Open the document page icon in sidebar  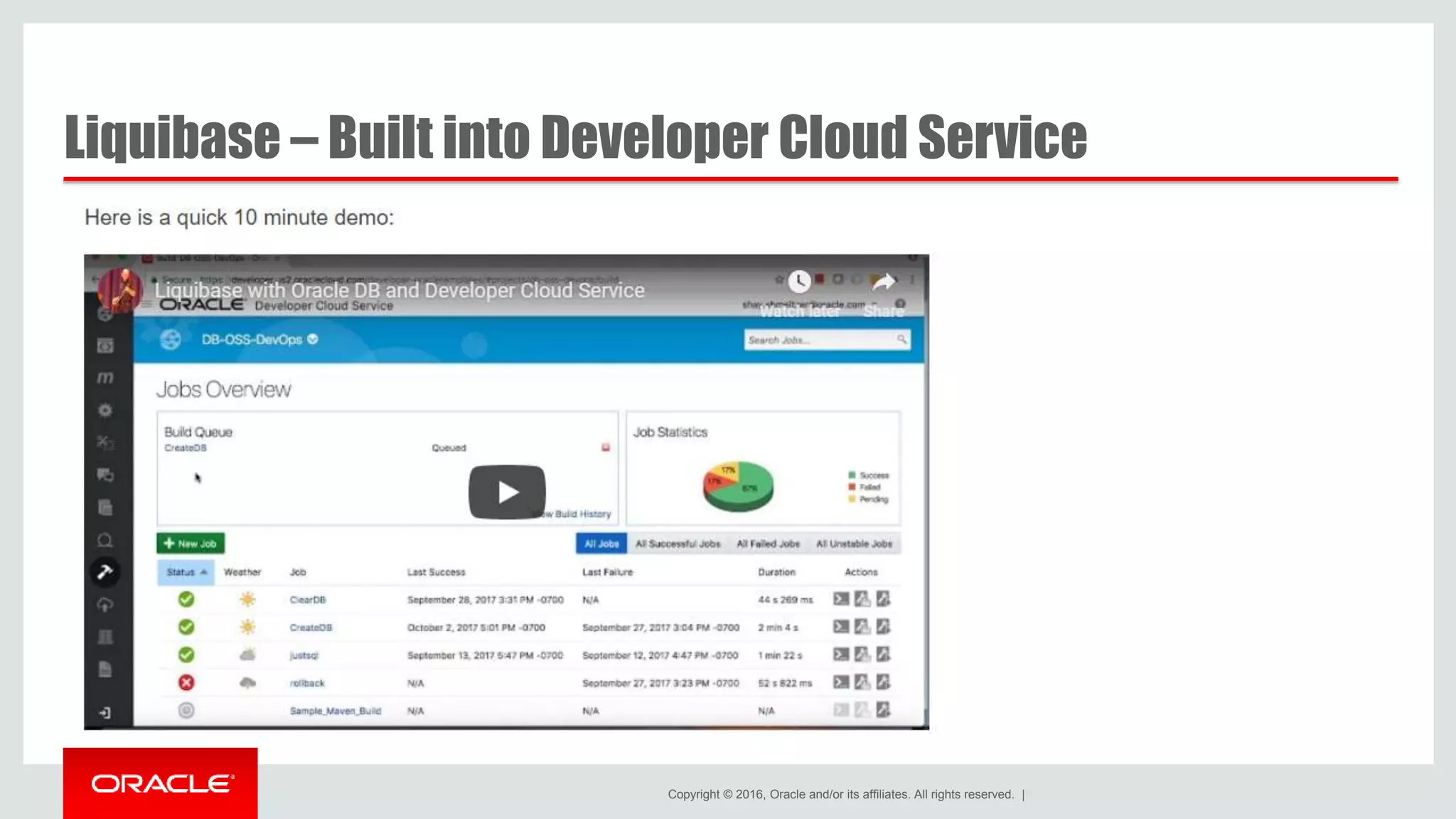(105, 669)
